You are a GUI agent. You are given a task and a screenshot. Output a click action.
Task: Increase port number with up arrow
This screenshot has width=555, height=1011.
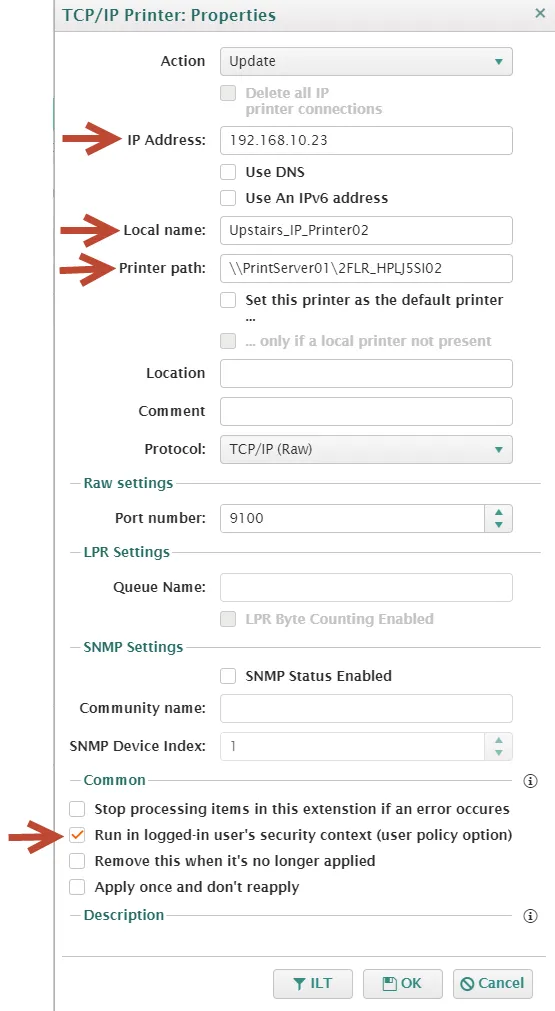pyautogui.click(x=498, y=513)
